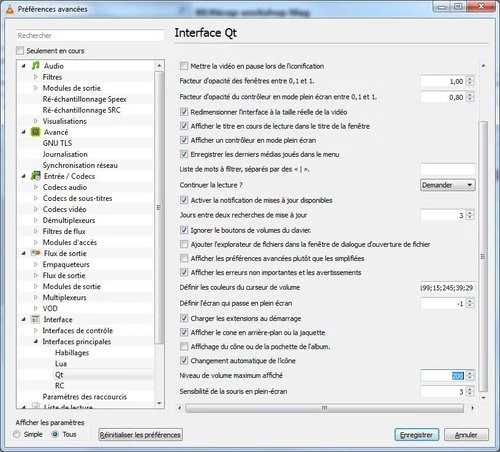Select the Simple radio button
The width and height of the screenshot is (500, 452).
point(17,434)
